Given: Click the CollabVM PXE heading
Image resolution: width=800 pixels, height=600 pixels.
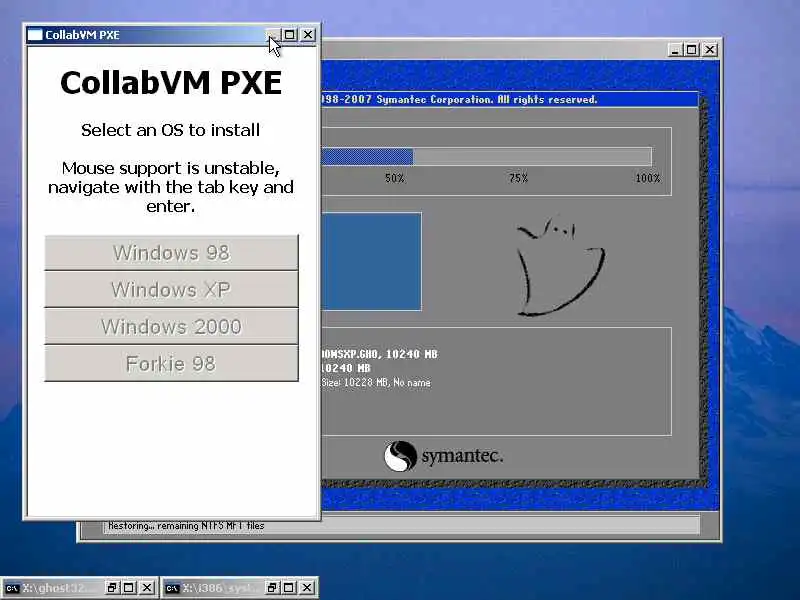Looking at the screenshot, I should click(171, 83).
